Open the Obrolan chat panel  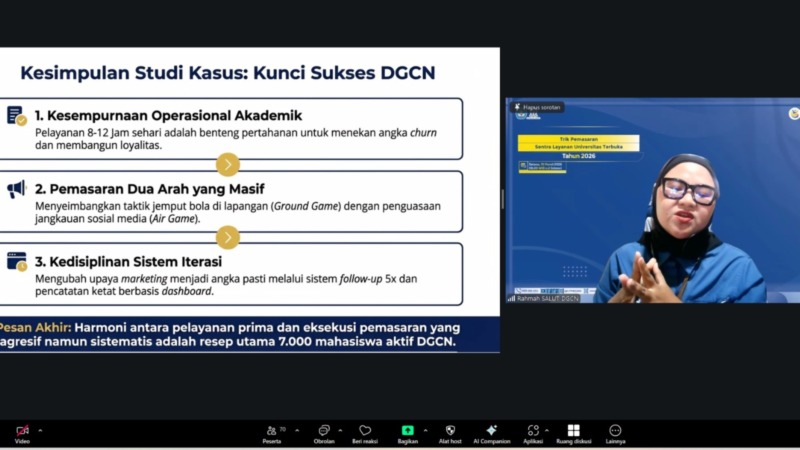pos(324,431)
